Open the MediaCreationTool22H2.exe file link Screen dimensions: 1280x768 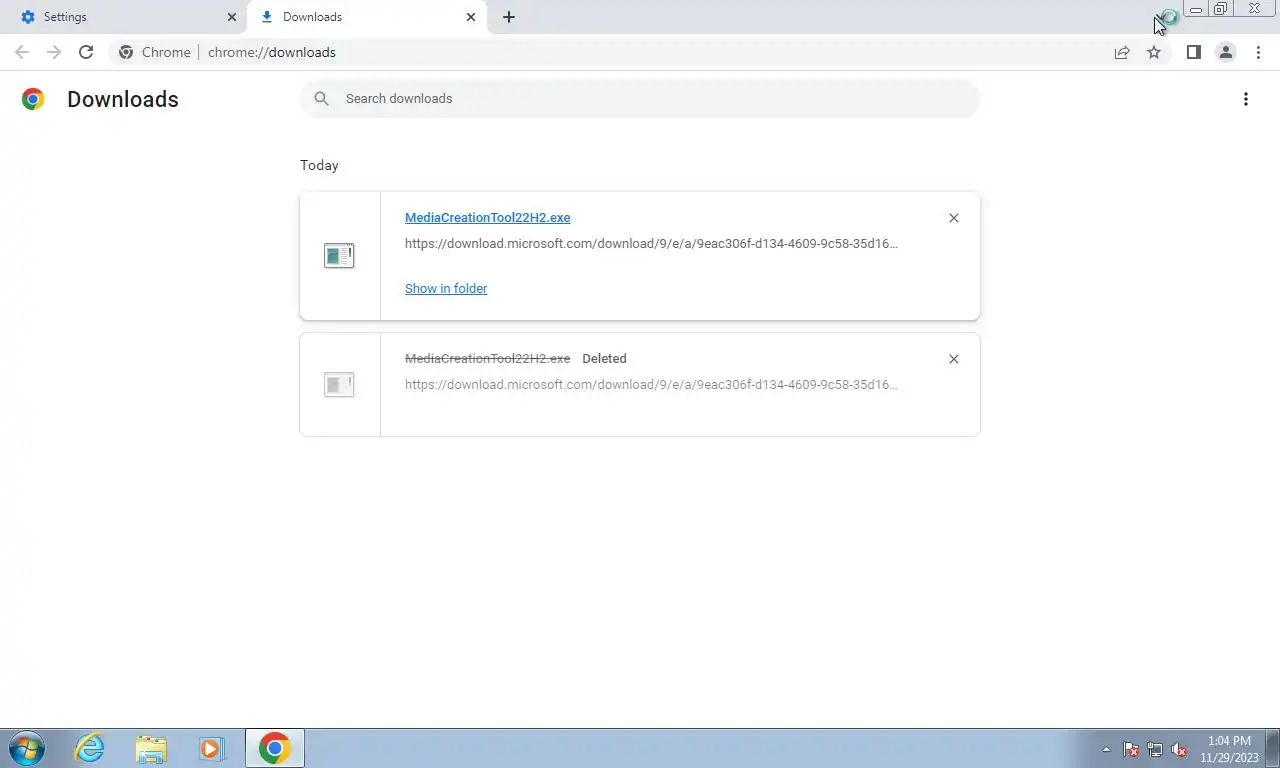click(x=487, y=217)
